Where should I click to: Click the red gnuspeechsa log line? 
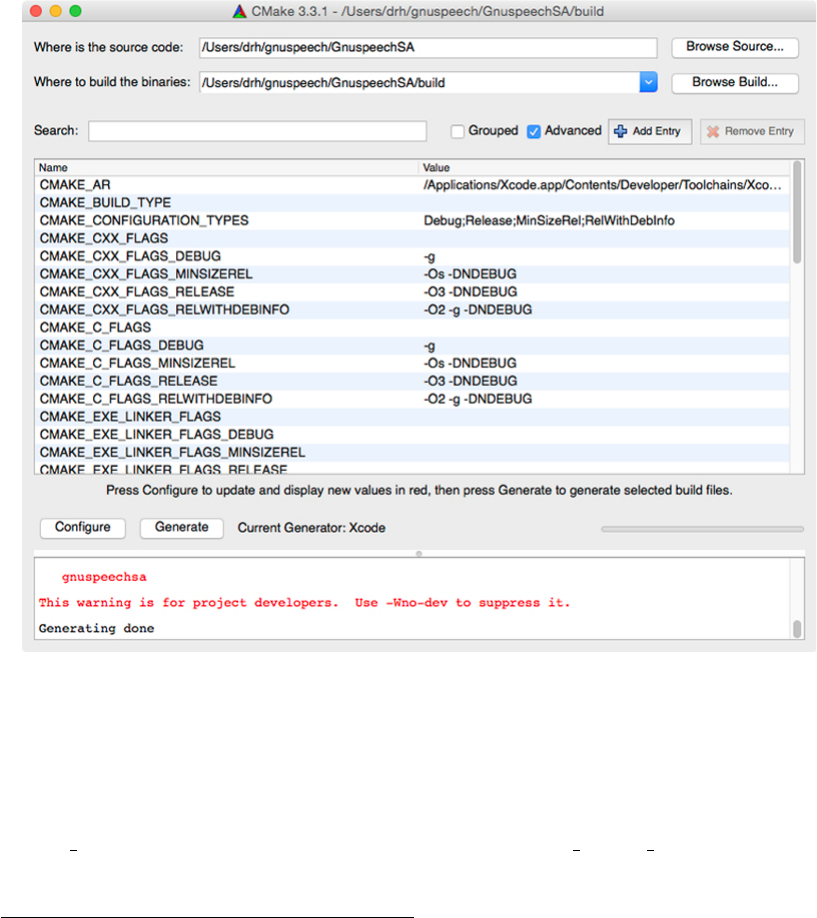point(104,577)
